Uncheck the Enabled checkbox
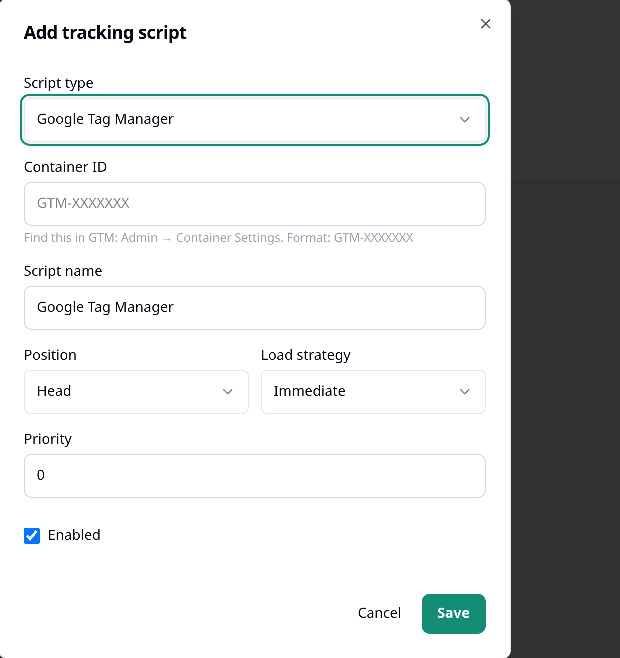The image size is (620, 658). 32,536
